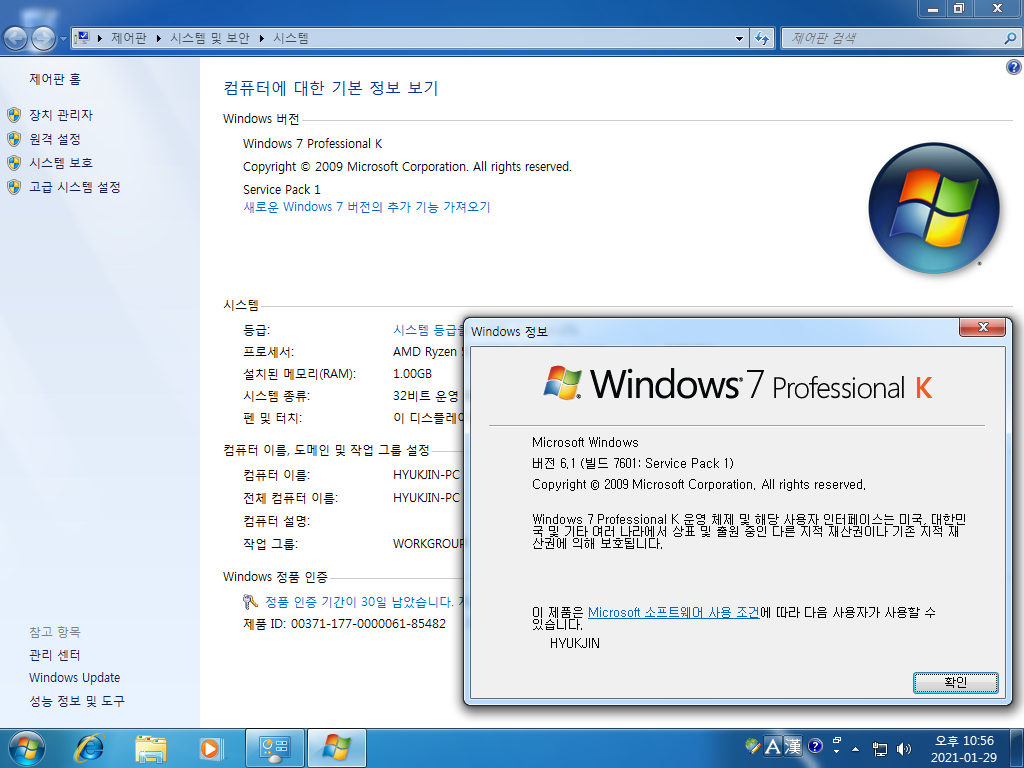The image size is (1024, 768).
Task: Click 버전 6.1 (빌드 7601: Service Pack 1) text
Action: tap(633, 463)
